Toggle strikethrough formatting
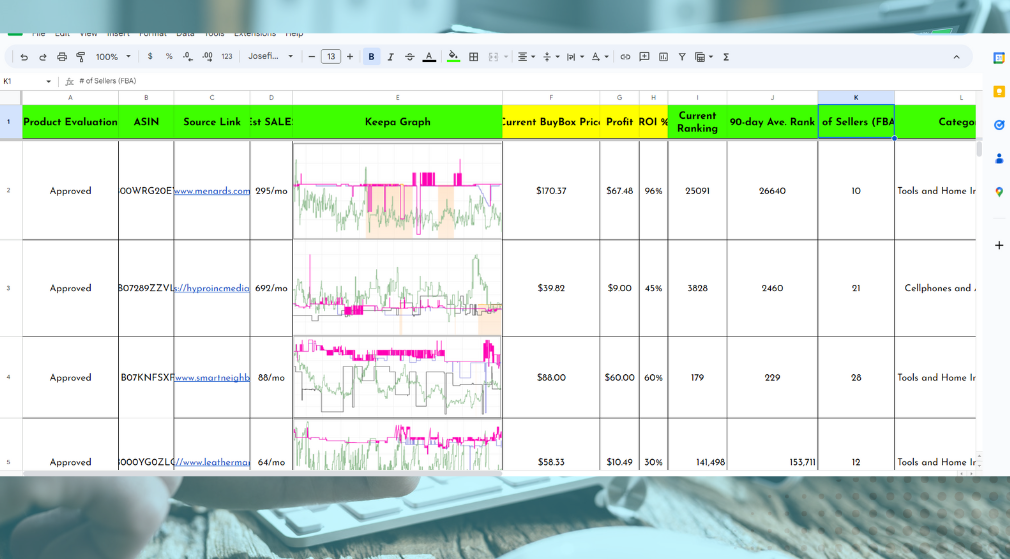Screen dimensions: 1010x559 point(410,57)
